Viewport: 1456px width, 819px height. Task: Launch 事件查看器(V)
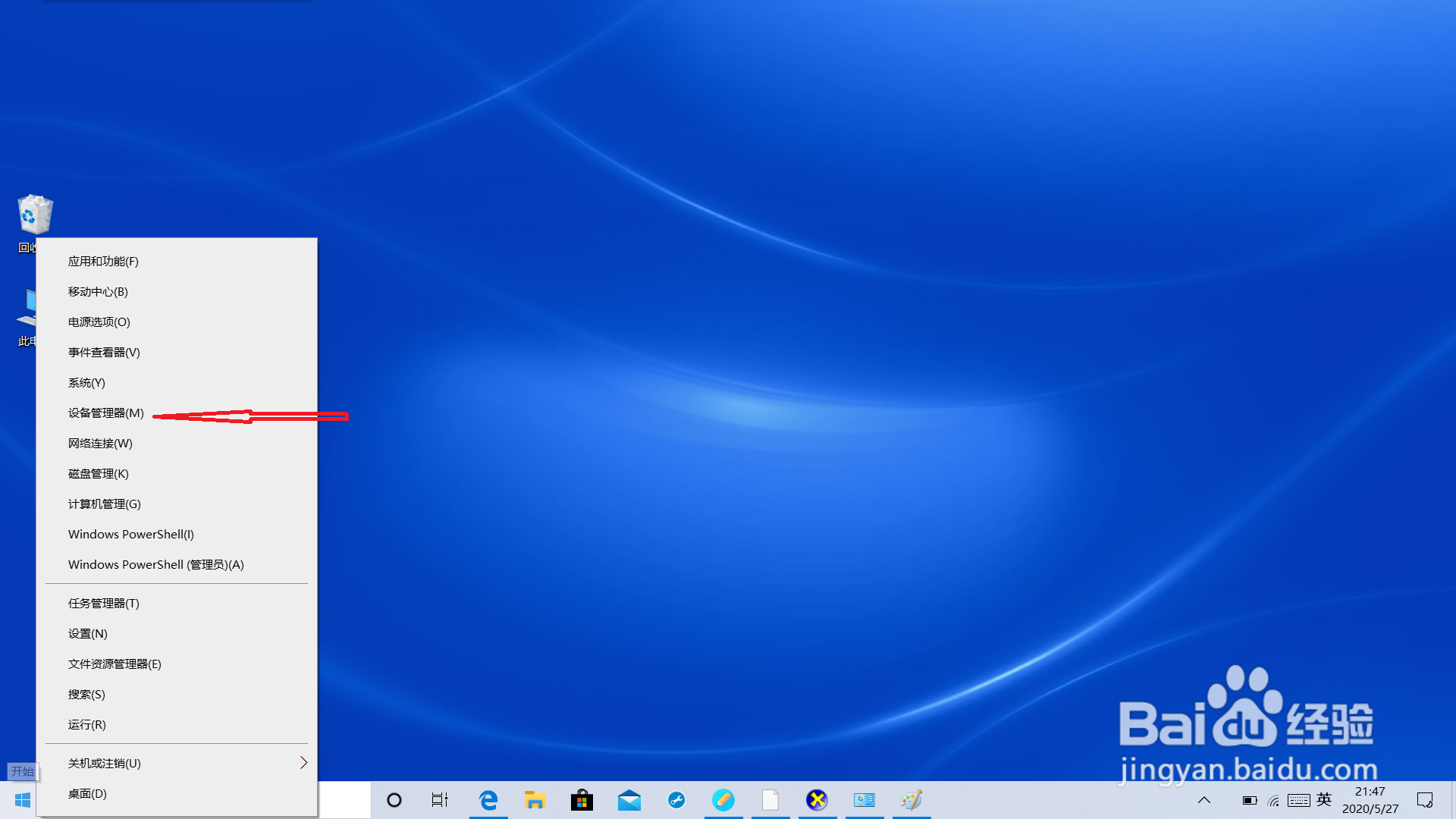pyautogui.click(x=177, y=353)
